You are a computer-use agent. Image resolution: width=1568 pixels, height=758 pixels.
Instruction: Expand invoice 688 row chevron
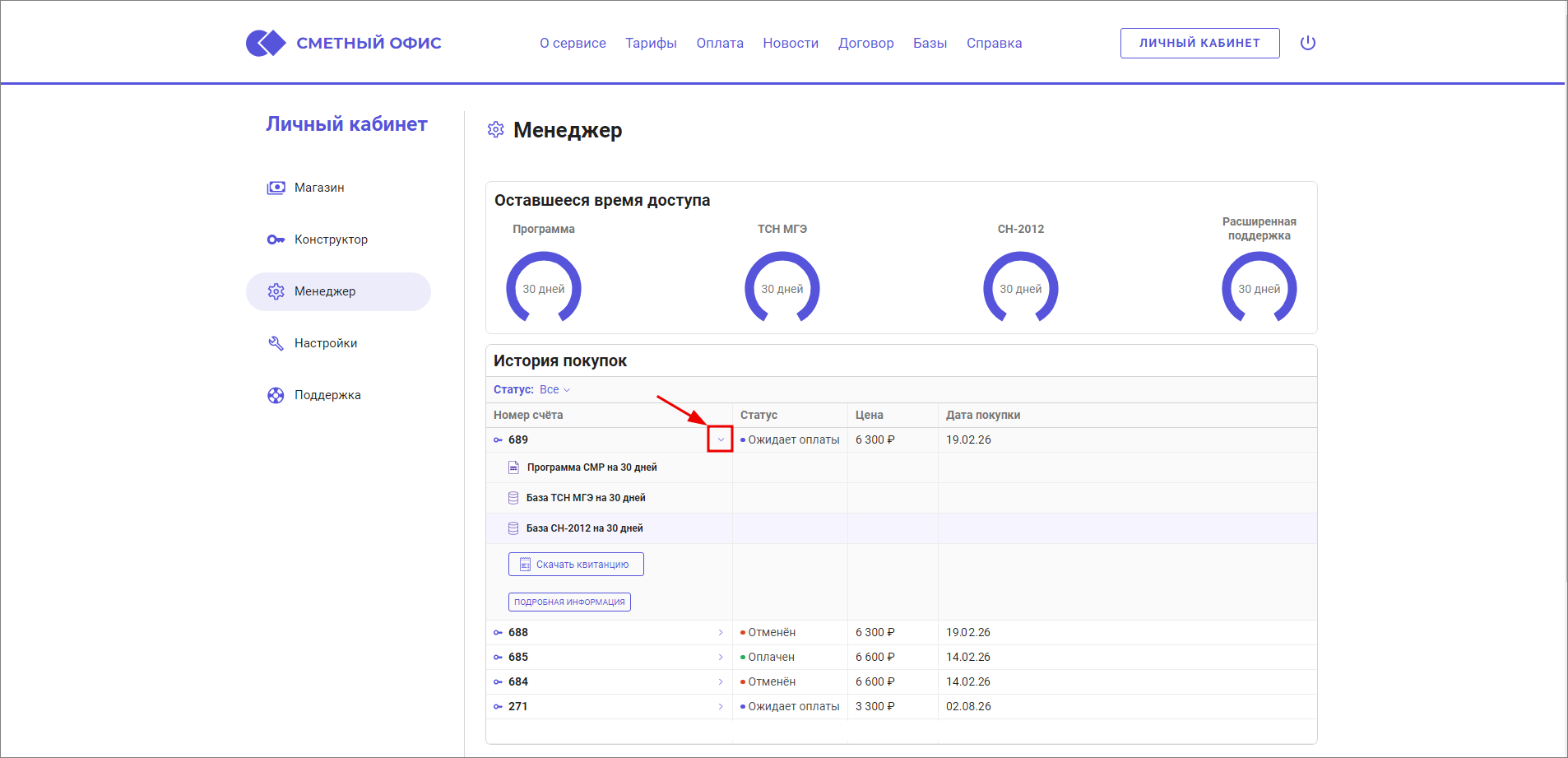click(x=721, y=633)
